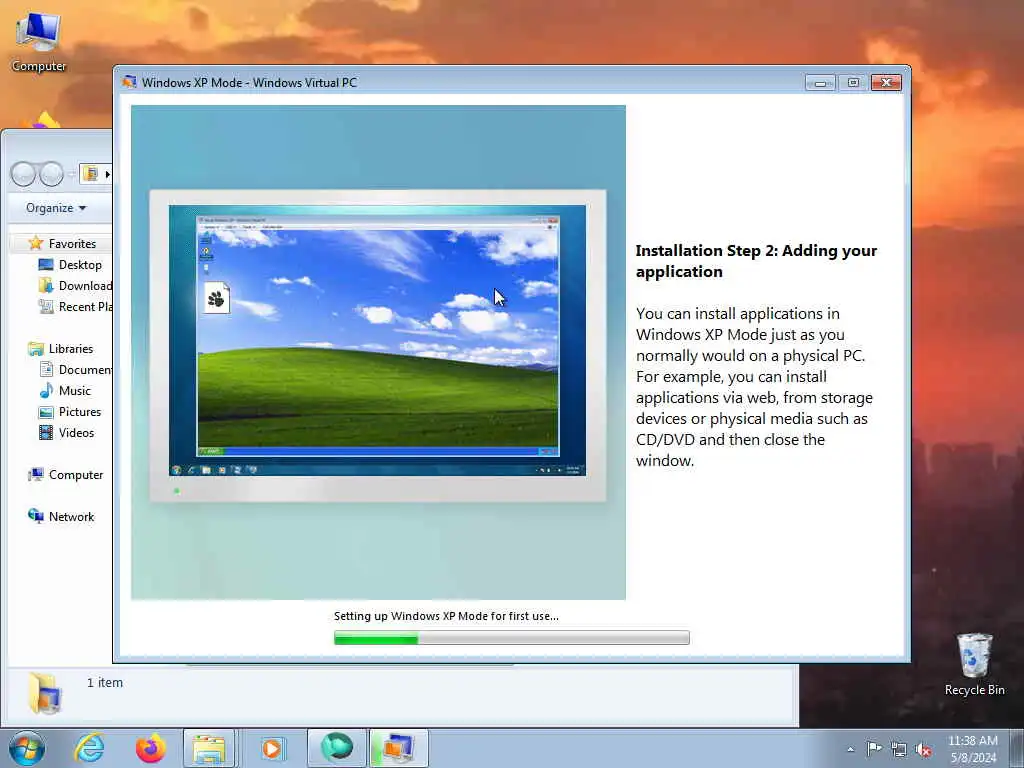The width and height of the screenshot is (1024, 768).
Task: Open network status tray icon
Action: pyautogui.click(x=899, y=750)
